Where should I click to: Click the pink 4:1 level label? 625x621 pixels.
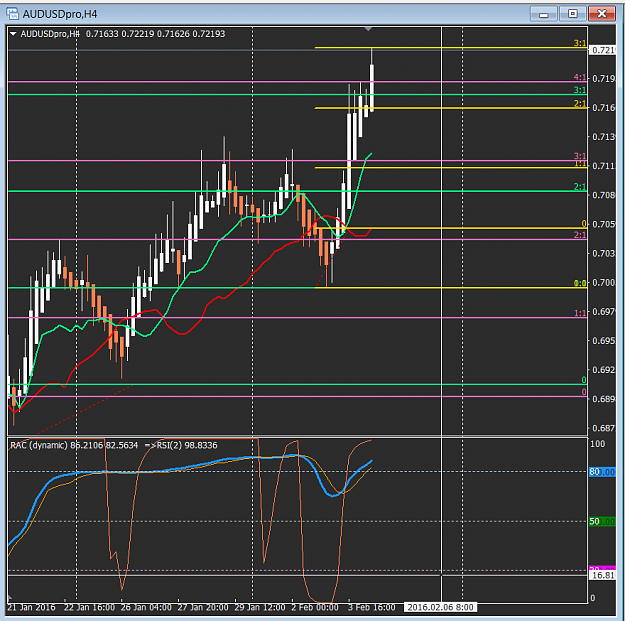580,77
